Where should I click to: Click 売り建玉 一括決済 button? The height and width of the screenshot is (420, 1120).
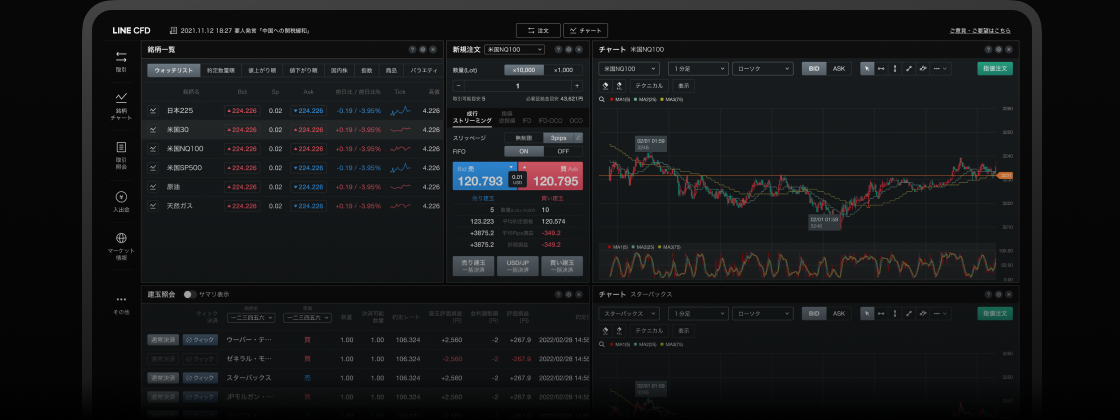pyautogui.click(x=474, y=266)
